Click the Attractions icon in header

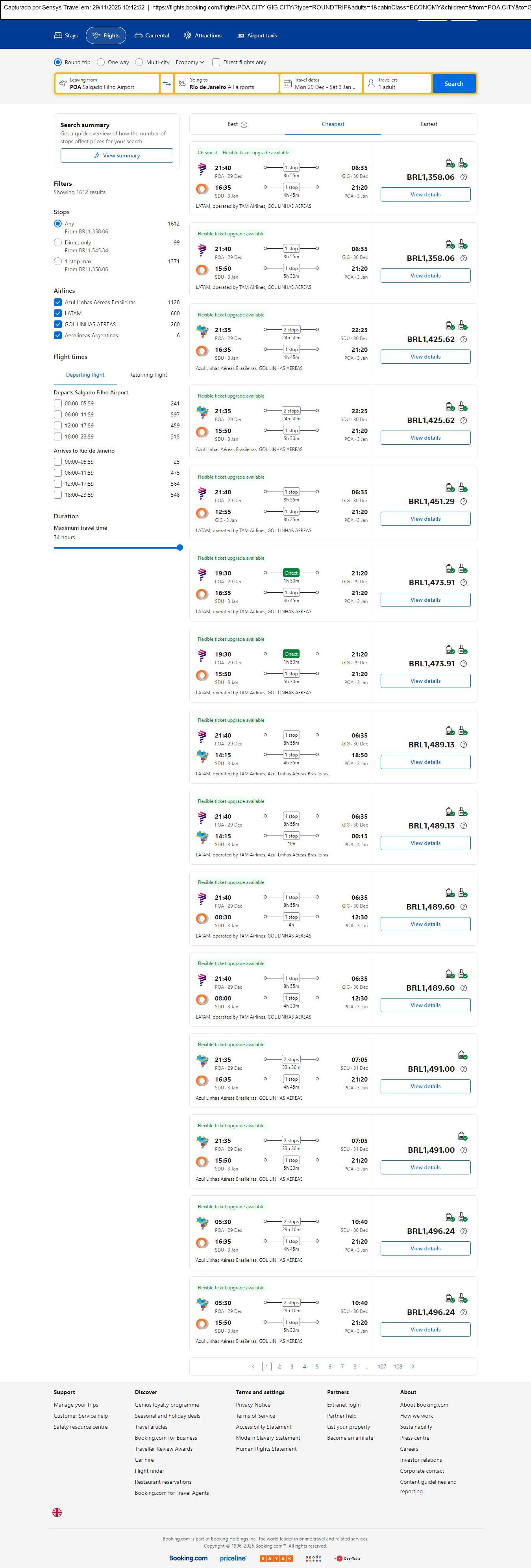(187, 36)
